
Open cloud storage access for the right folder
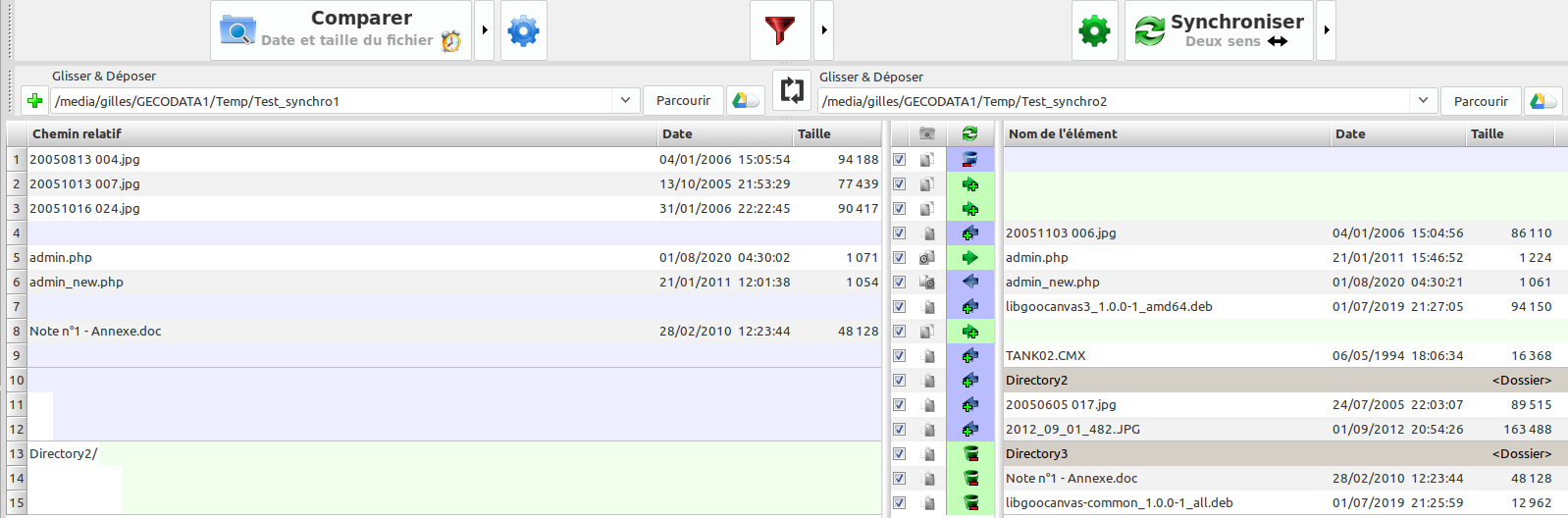click(x=1543, y=101)
